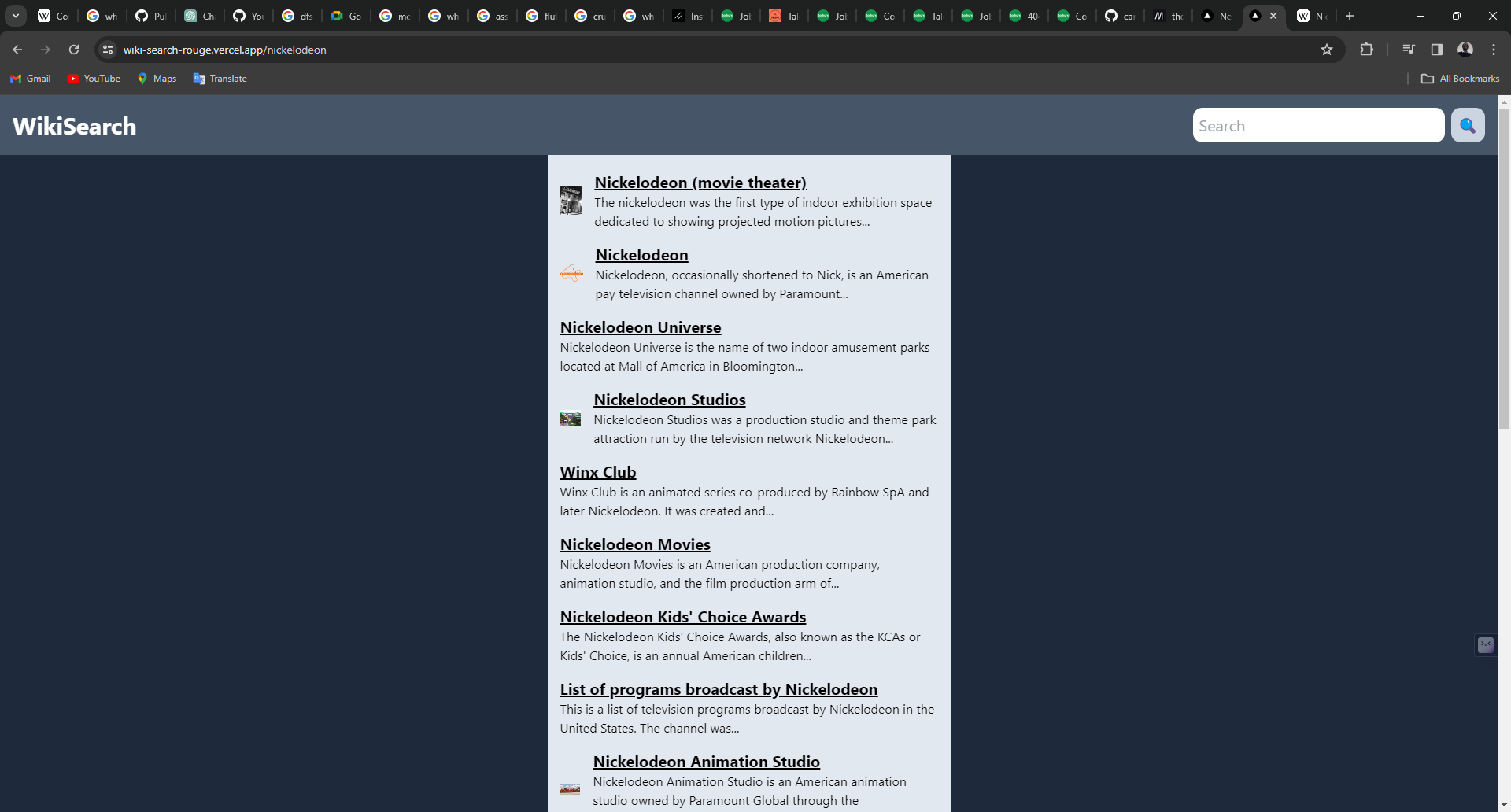
Task: Open the media control icon in toolbar
Action: (x=1409, y=50)
